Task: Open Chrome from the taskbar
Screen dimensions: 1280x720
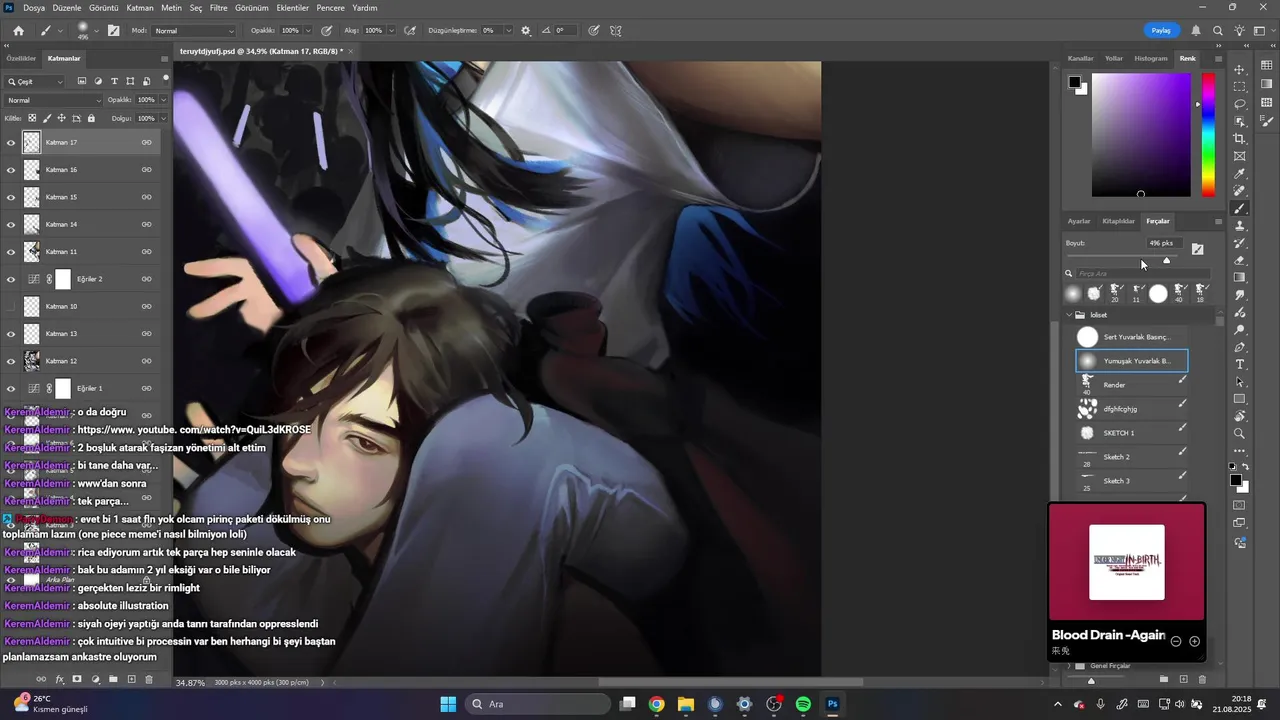Action: coord(657,704)
